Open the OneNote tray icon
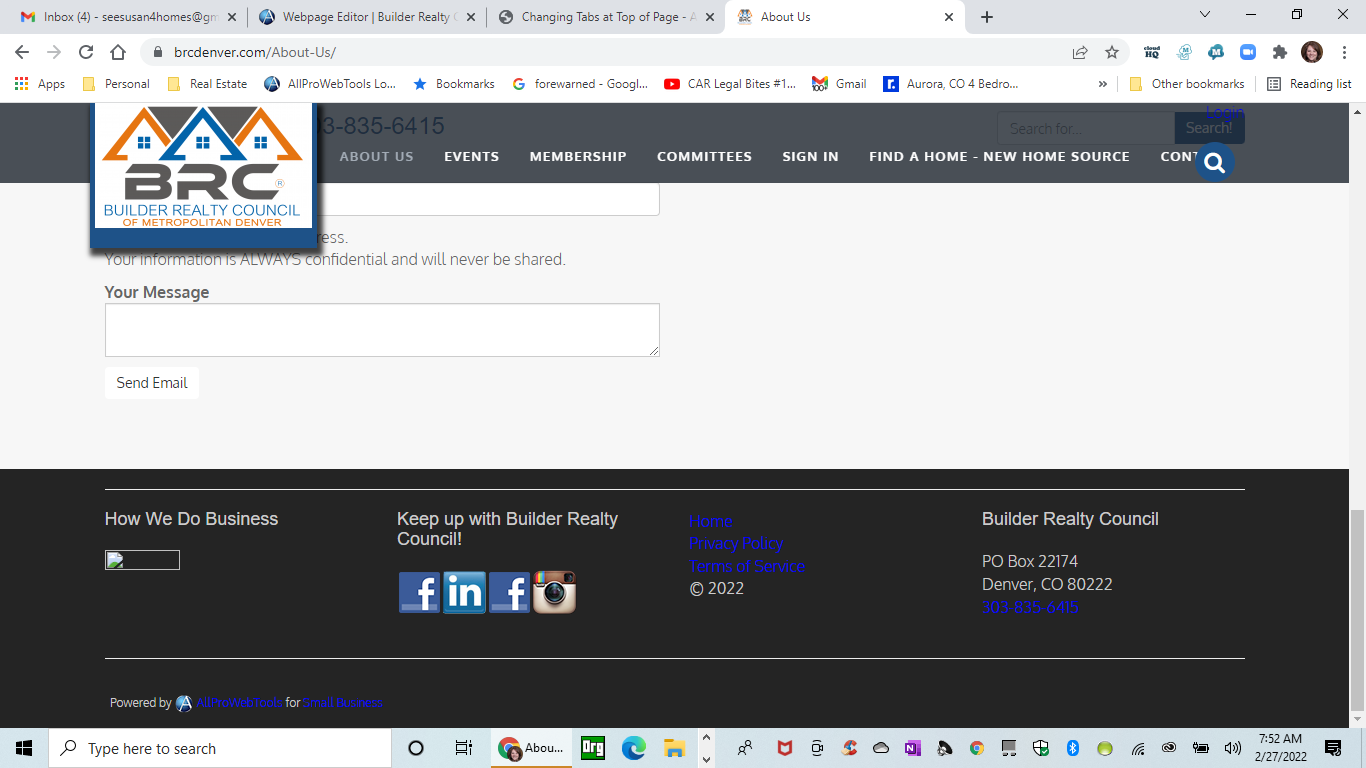The height and width of the screenshot is (768, 1366). point(912,748)
